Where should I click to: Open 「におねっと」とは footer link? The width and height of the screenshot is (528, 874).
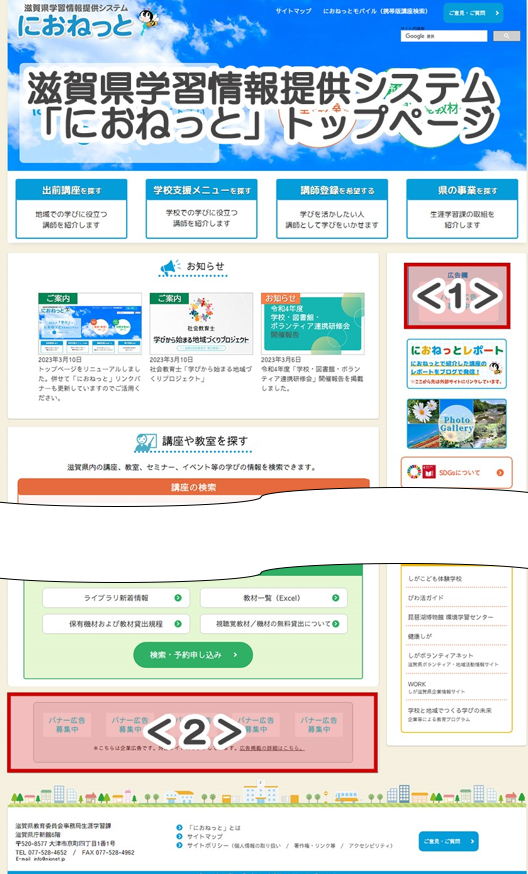214,828
